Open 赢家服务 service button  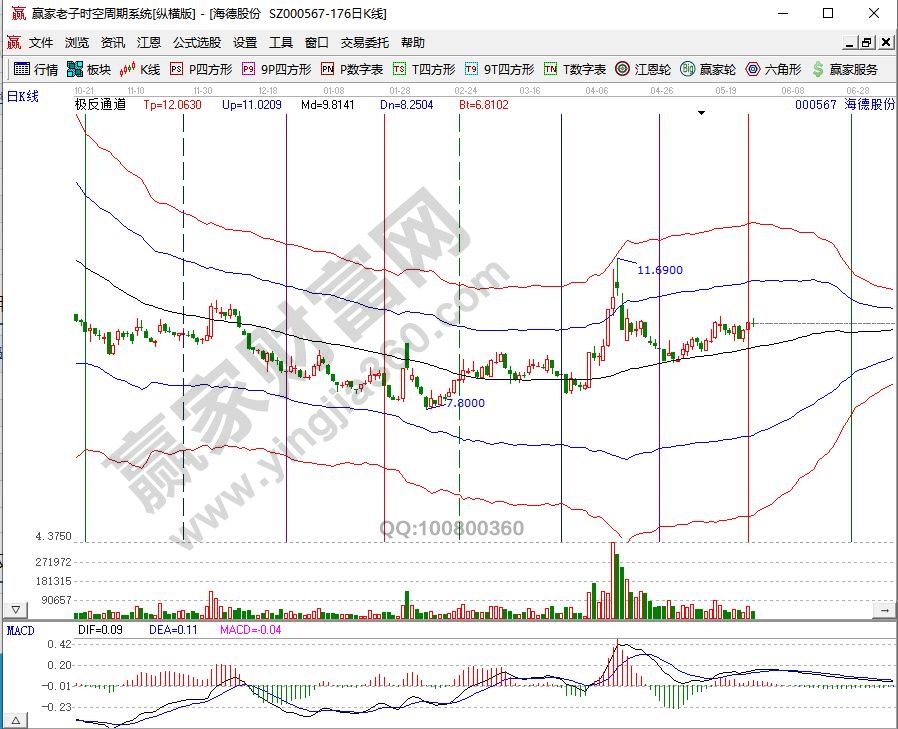[x=845, y=69]
